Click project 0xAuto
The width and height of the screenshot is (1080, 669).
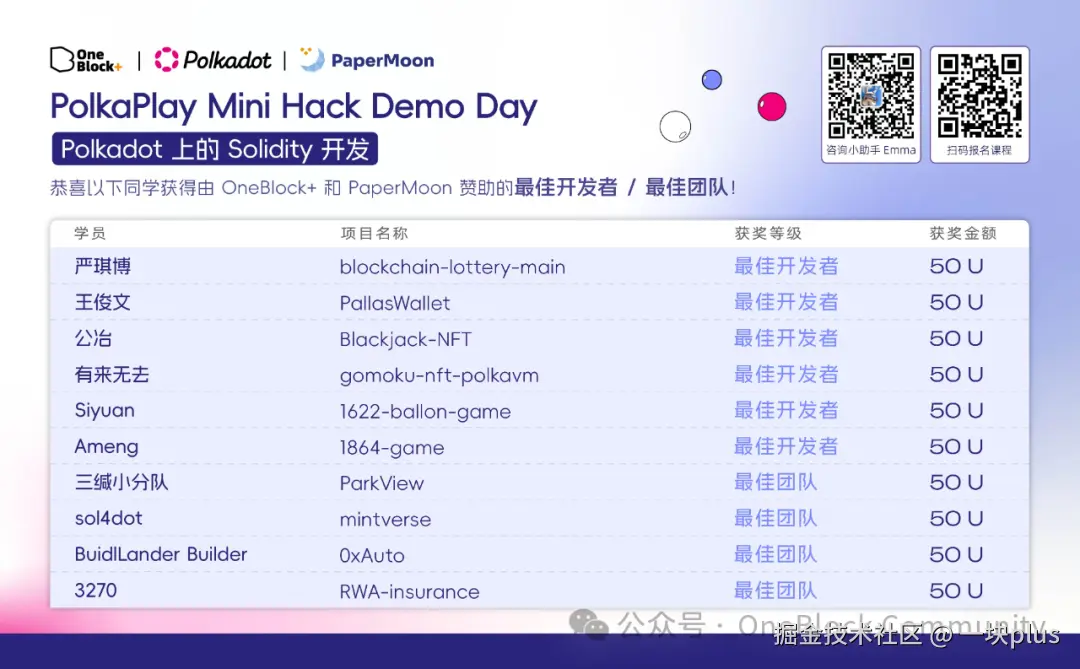pyautogui.click(x=372, y=555)
